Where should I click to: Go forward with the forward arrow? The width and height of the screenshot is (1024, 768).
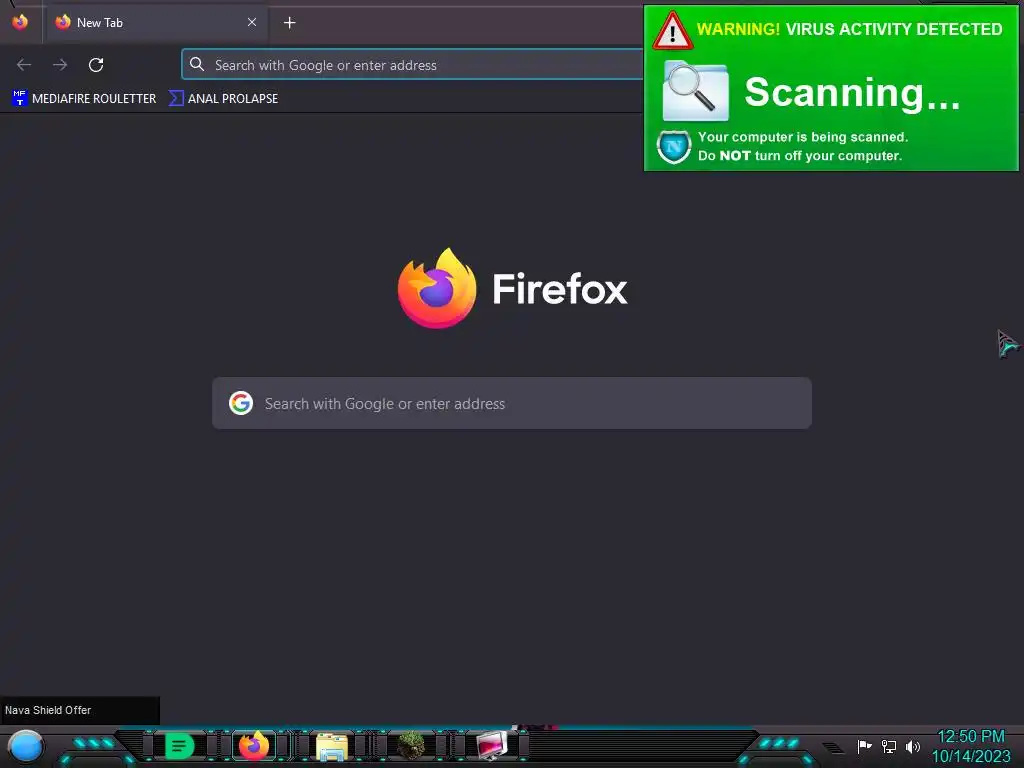click(x=60, y=65)
